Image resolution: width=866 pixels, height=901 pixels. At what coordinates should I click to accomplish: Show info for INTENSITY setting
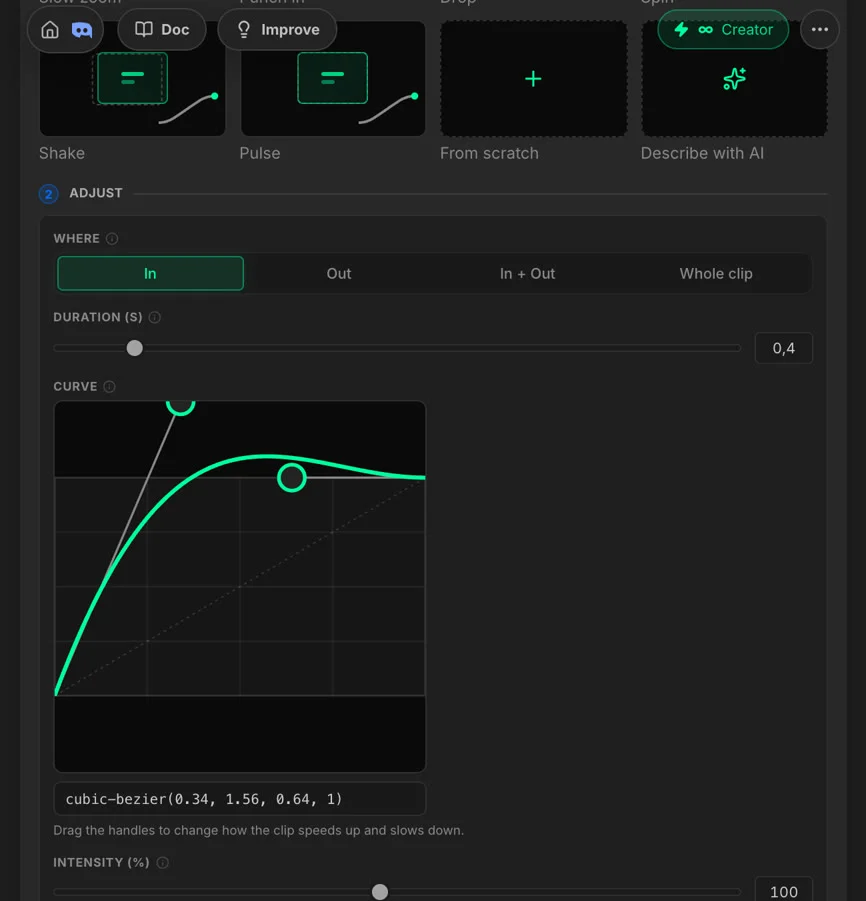(x=163, y=863)
